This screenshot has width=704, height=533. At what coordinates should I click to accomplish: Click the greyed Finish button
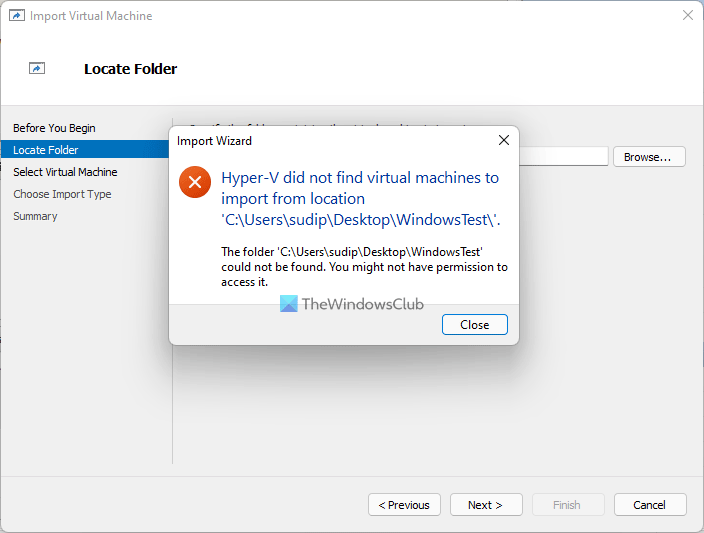click(x=568, y=505)
